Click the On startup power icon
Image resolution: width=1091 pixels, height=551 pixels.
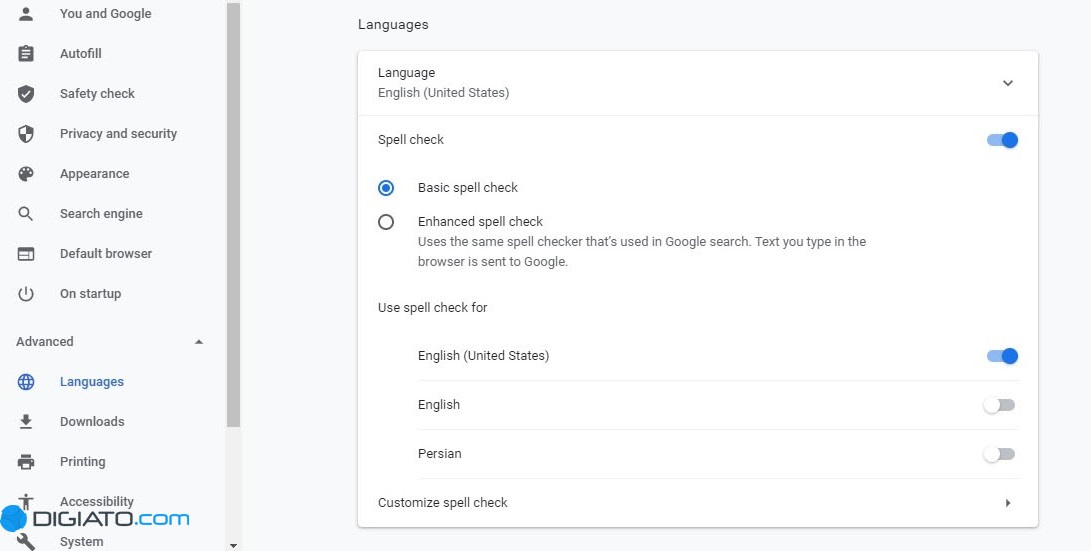(x=26, y=294)
